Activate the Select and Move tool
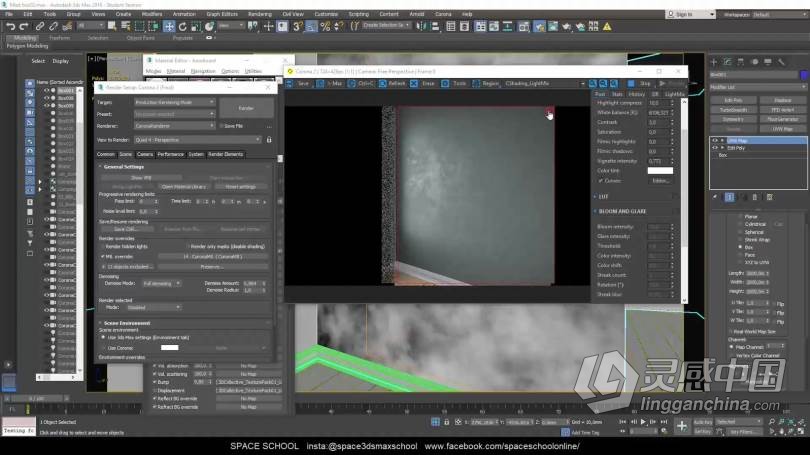This screenshot has width=810, height=455. tap(169, 26)
